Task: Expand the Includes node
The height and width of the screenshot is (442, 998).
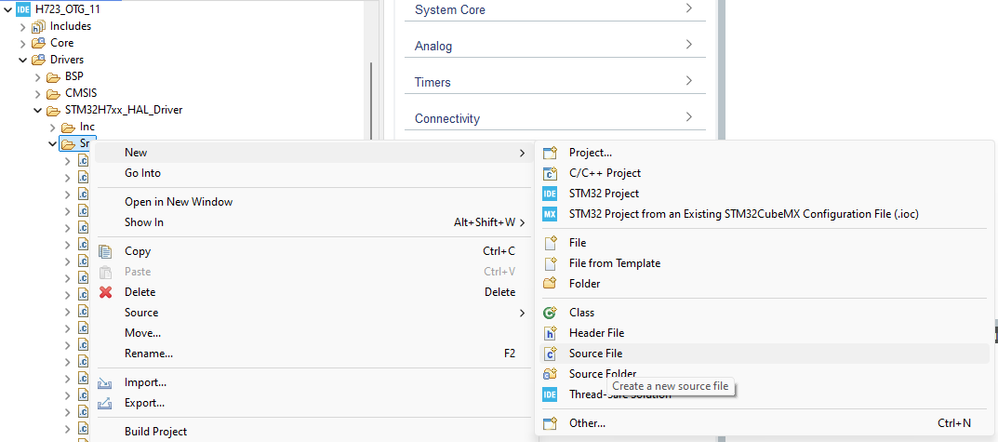Action: (x=23, y=26)
